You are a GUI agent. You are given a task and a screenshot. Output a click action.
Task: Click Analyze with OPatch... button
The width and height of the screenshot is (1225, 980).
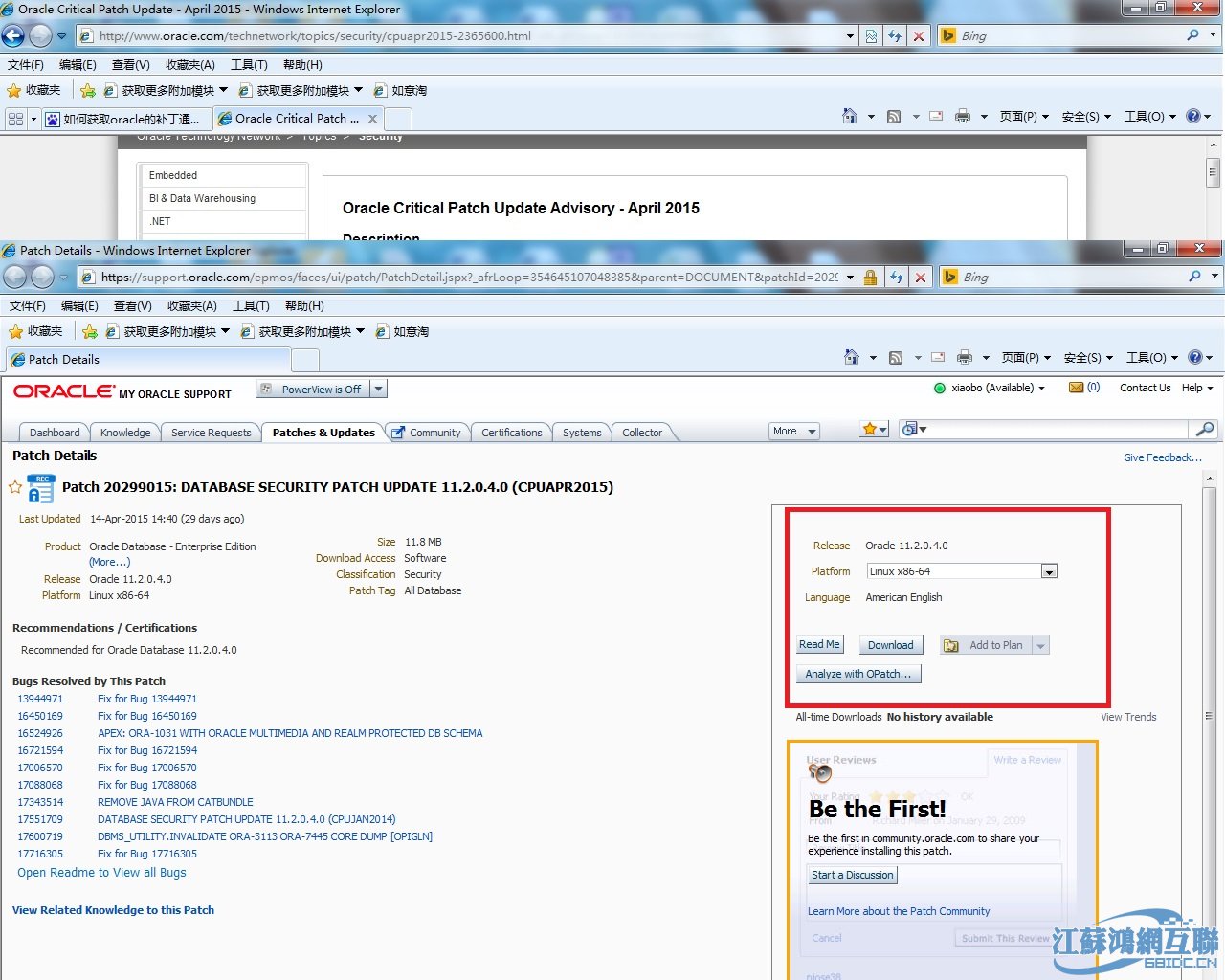click(858, 674)
